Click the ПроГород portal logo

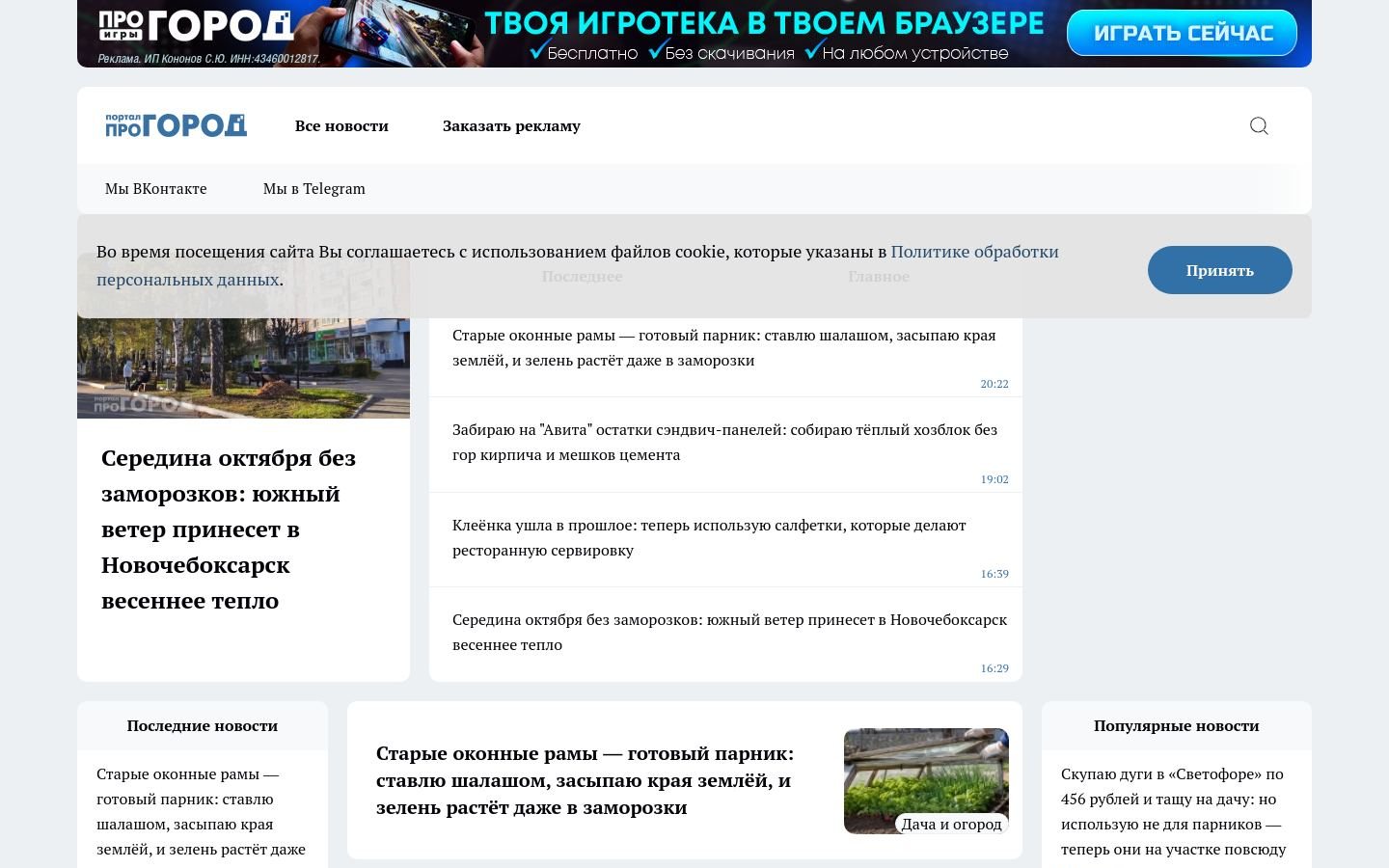(x=176, y=125)
